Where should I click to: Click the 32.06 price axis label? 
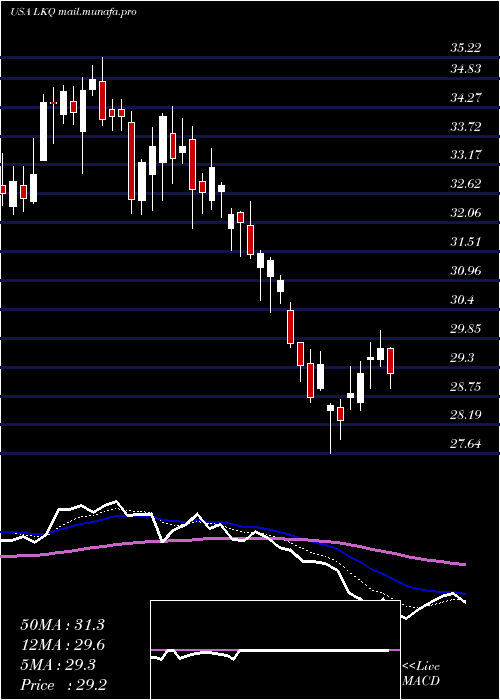[466, 212]
